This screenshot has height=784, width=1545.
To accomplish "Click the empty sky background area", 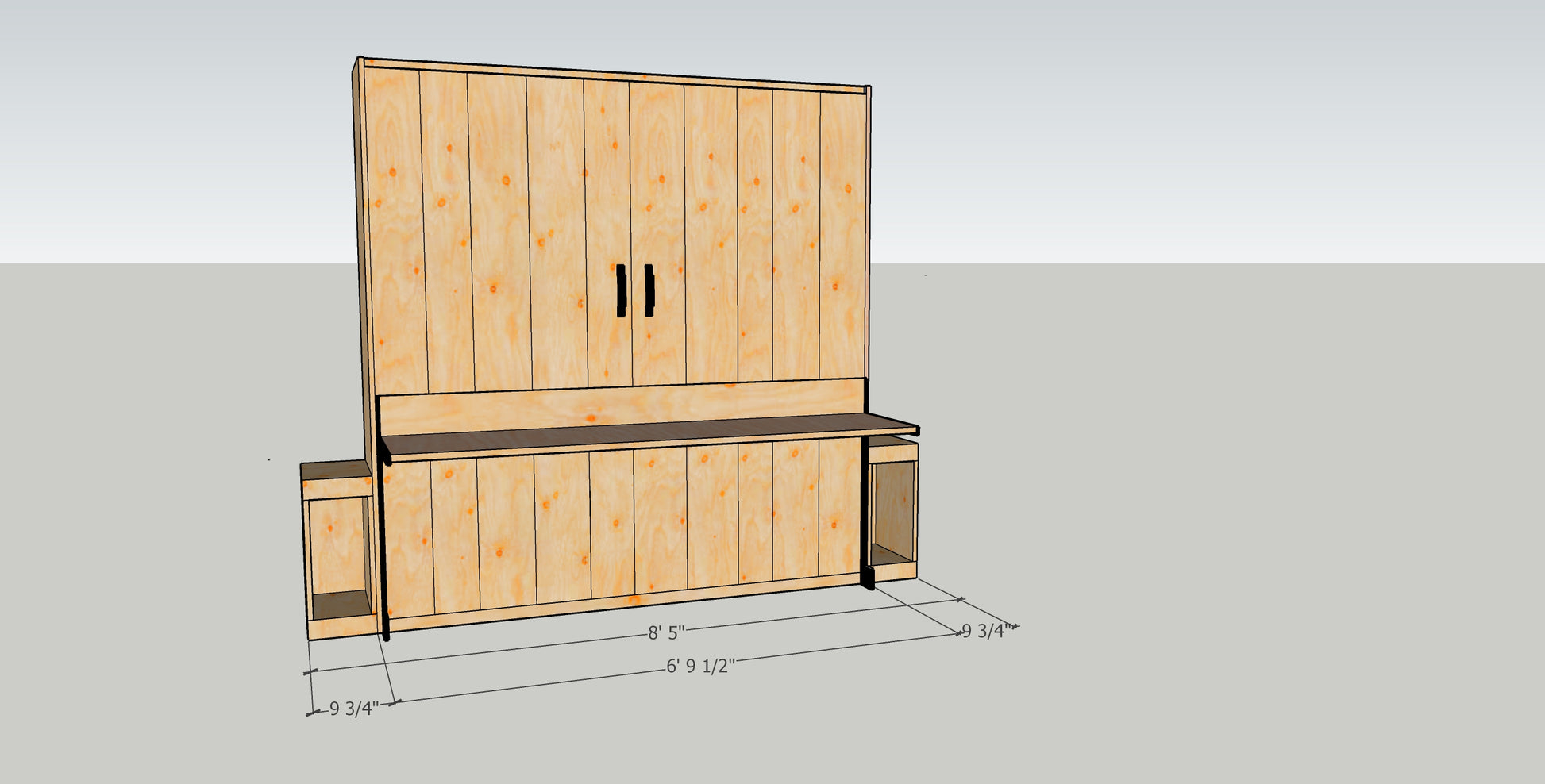I will (x=1191, y=119).
